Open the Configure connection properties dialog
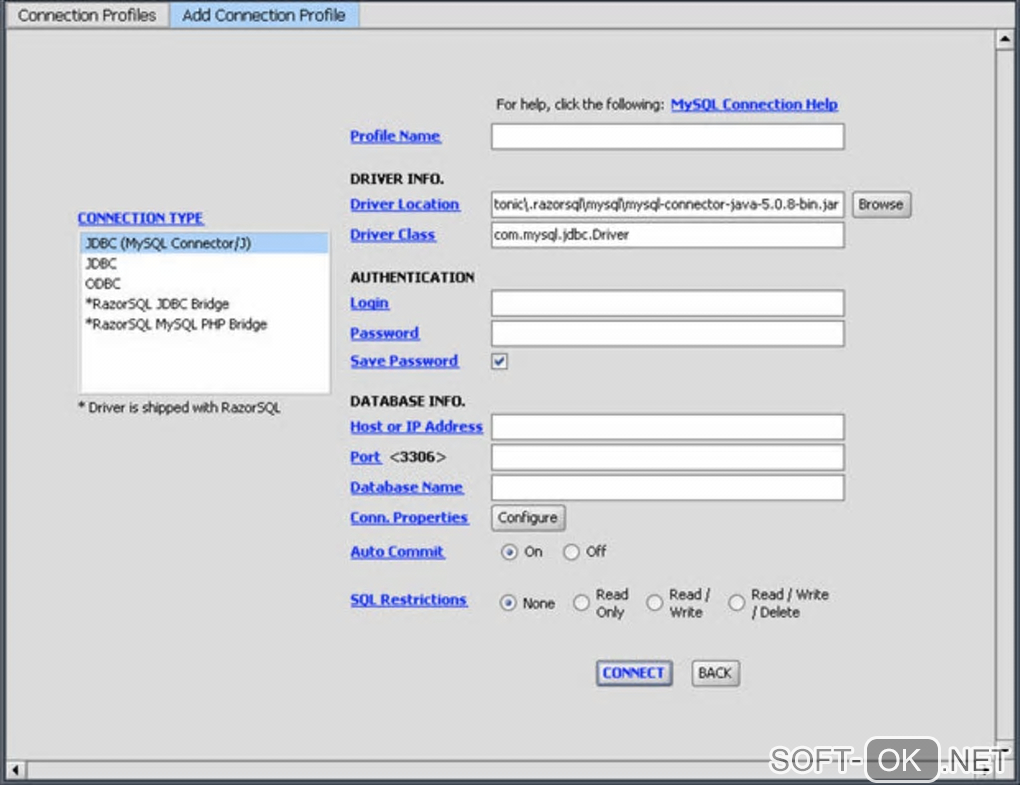Viewport: 1020px width, 785px height. (528, 518)
